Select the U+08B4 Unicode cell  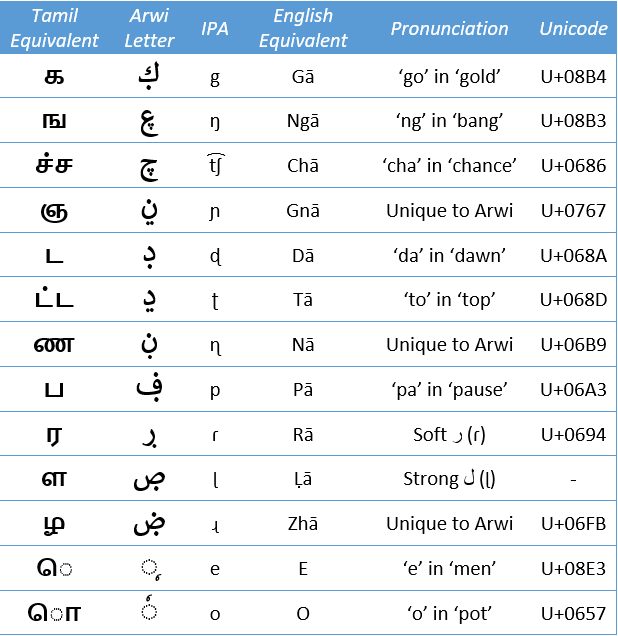coord(573,77)
